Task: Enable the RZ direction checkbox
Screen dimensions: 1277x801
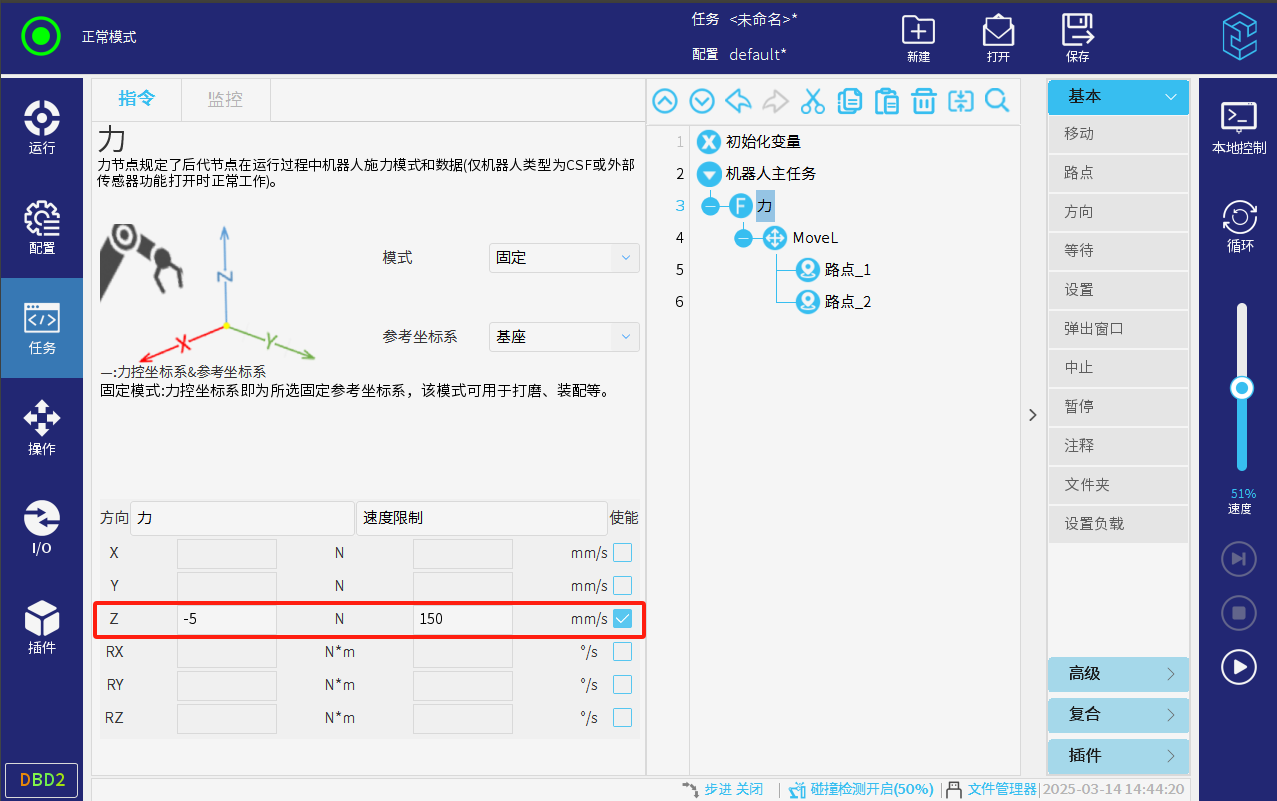Action: (622, 717)
